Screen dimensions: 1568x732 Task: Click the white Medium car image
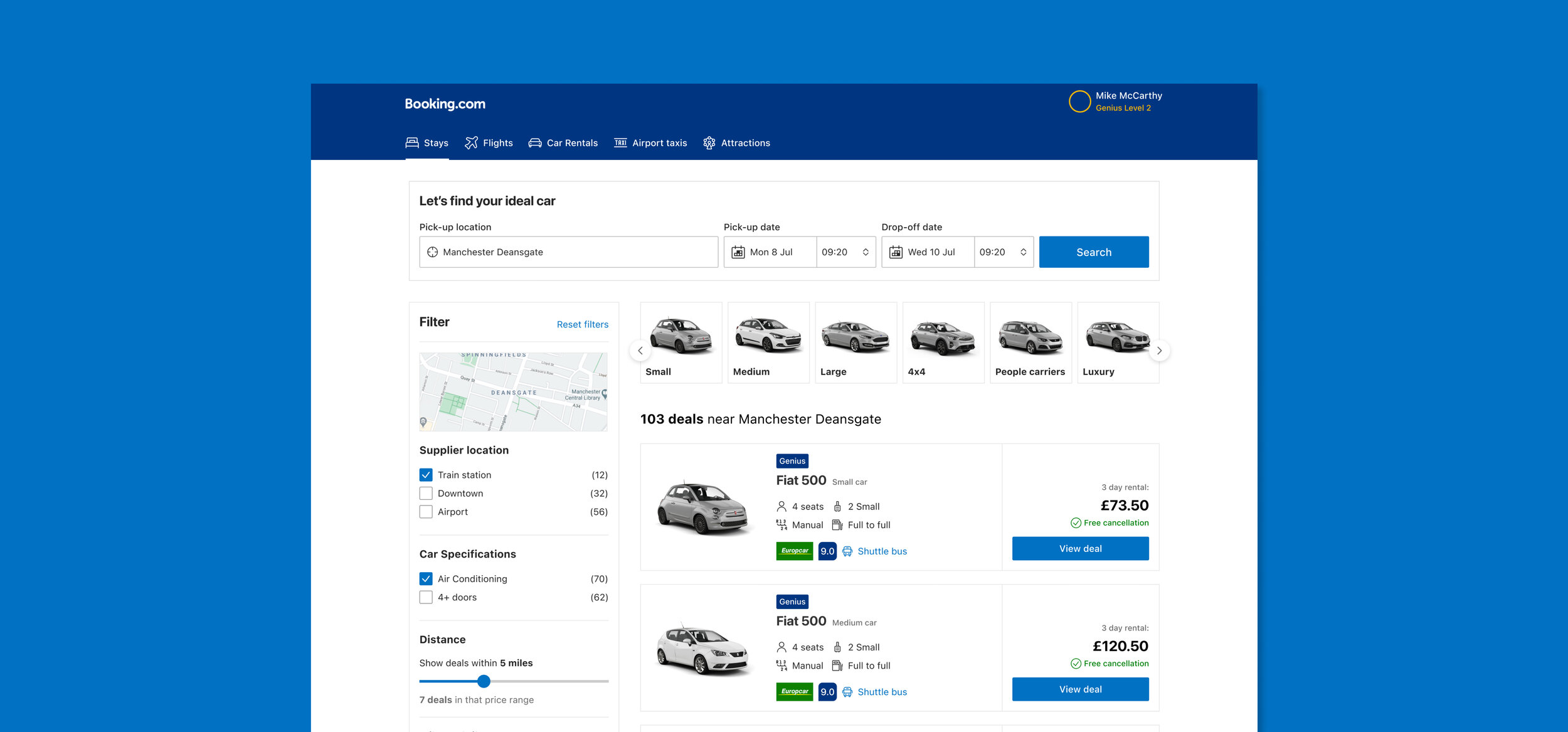(702, 649)
